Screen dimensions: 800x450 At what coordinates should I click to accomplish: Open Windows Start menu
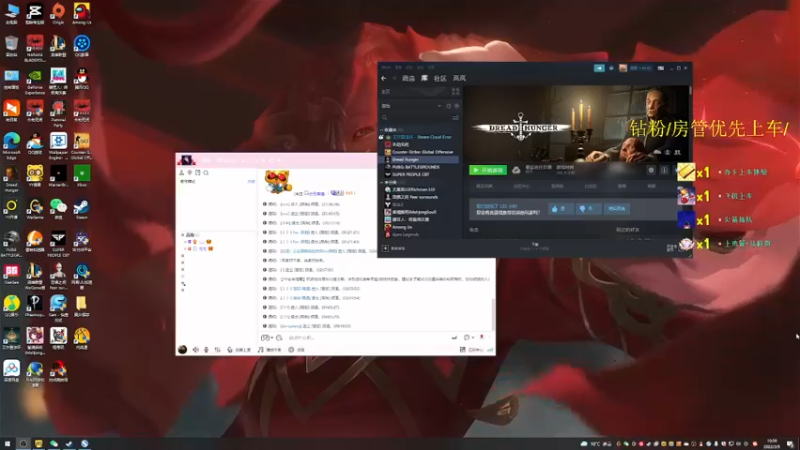[x=7, y=444]
